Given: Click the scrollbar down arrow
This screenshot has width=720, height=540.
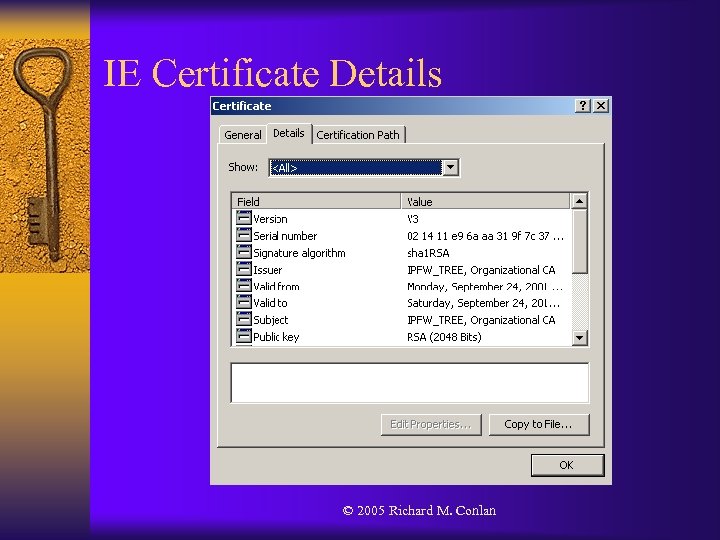Looking at the screenshot, I should coord(579,338).
